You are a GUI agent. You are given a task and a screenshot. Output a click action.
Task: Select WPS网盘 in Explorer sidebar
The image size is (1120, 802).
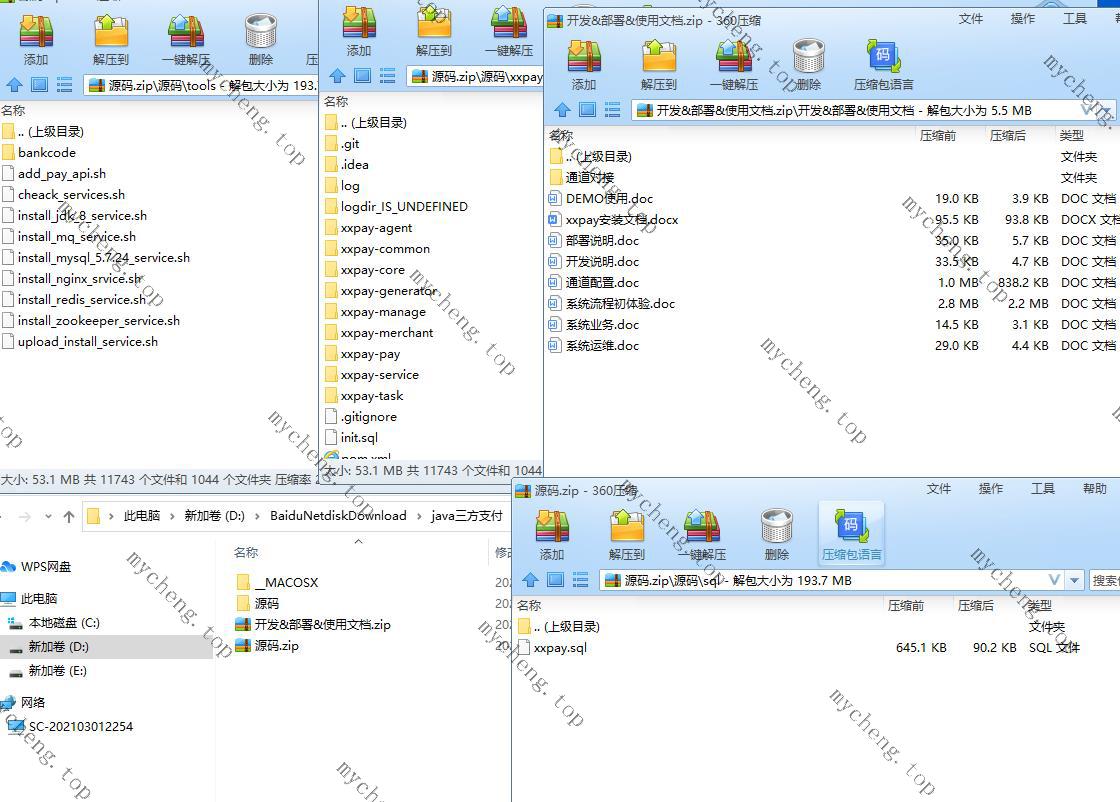[46, 566]
